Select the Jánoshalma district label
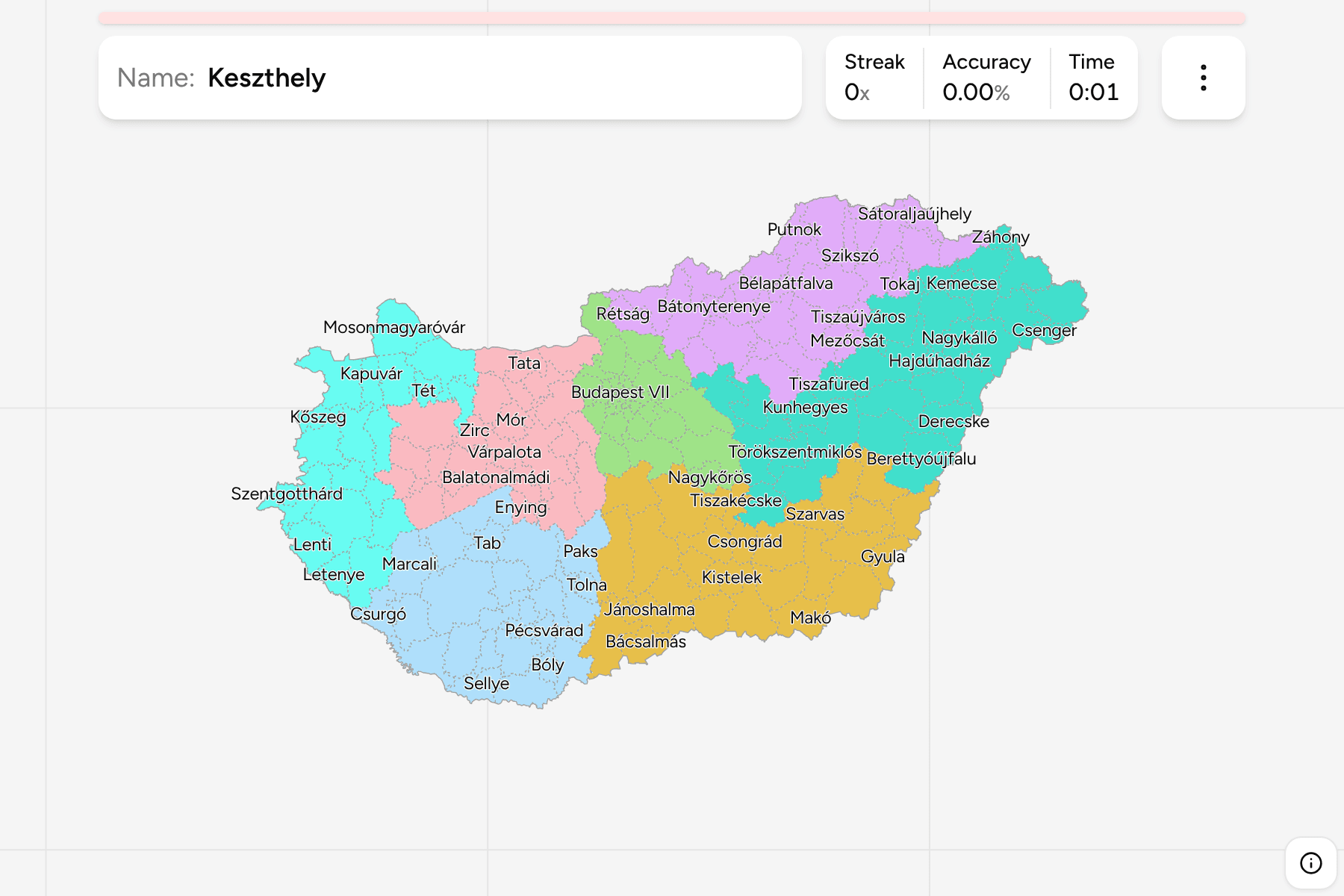Image resolution: width=1344 pixels, height=896 pixels. click(x=650, y=609)
